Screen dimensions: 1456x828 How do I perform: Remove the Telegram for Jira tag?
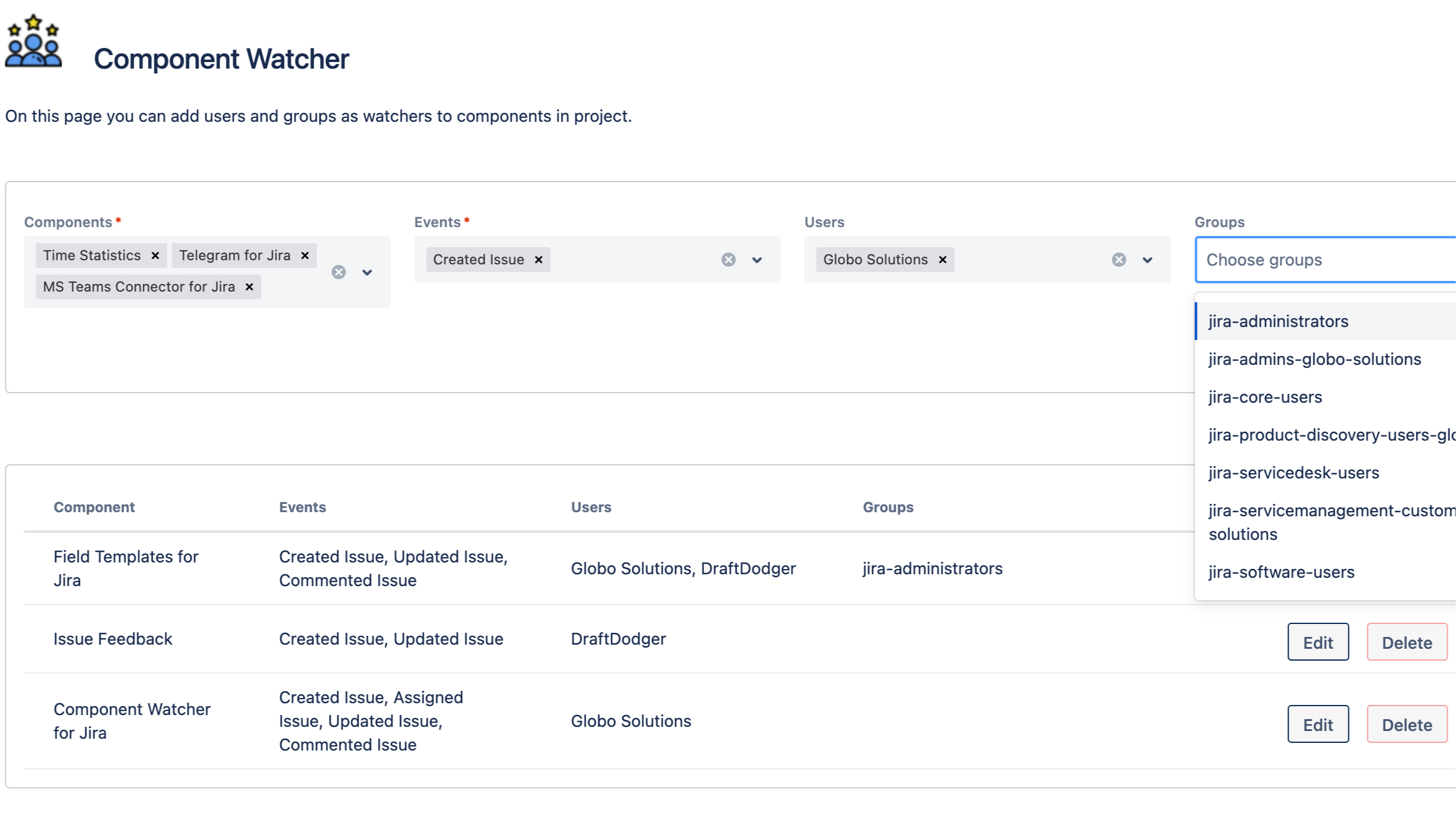point(305,255)
